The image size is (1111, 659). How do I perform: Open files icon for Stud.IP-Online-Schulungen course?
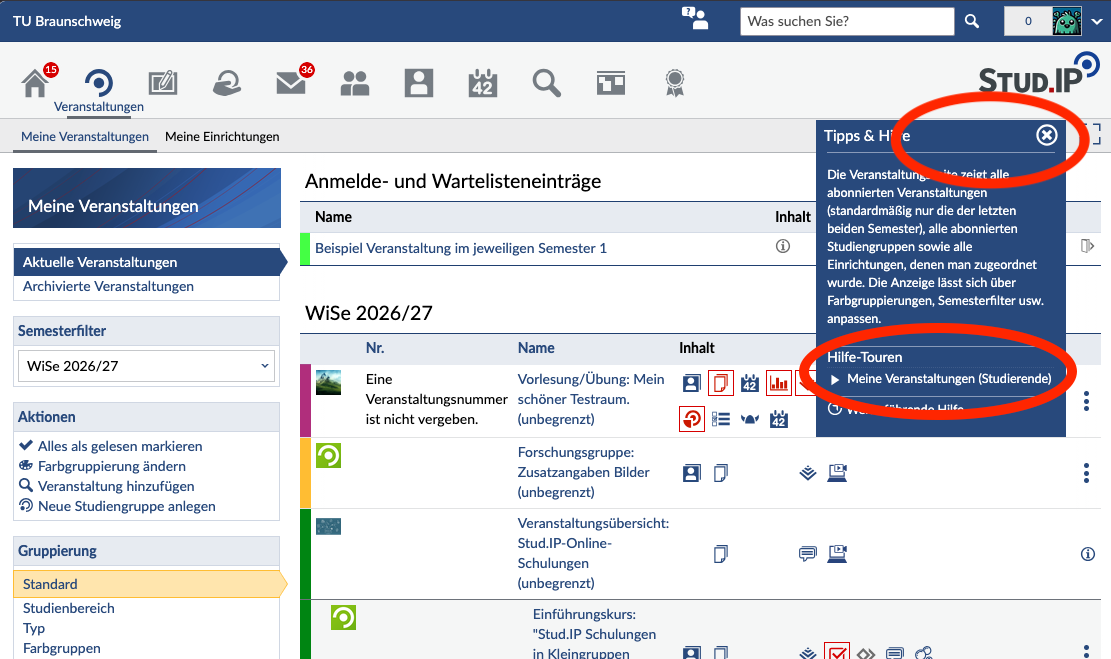(x=721, y=553)
